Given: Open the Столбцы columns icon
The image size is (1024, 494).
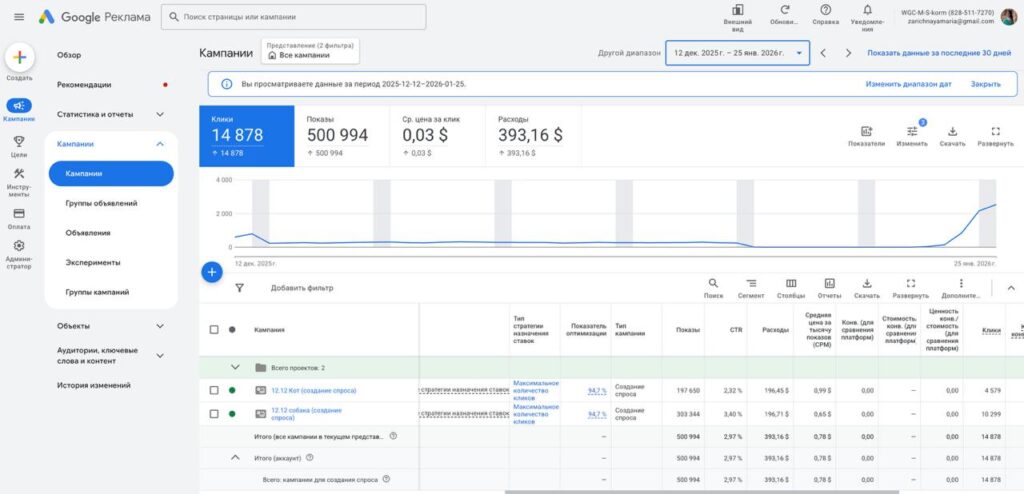Looking at the screenshot, I should point(791,284).
